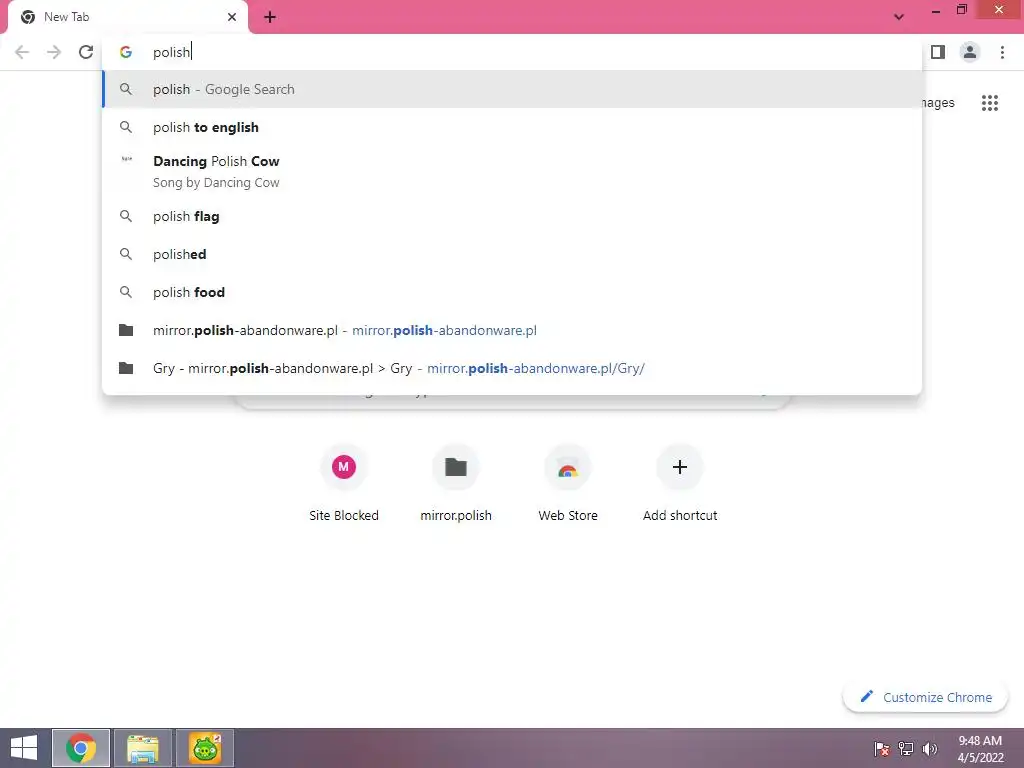
Task: Pick the 'polish to english' suggestion
Action: 512,127
